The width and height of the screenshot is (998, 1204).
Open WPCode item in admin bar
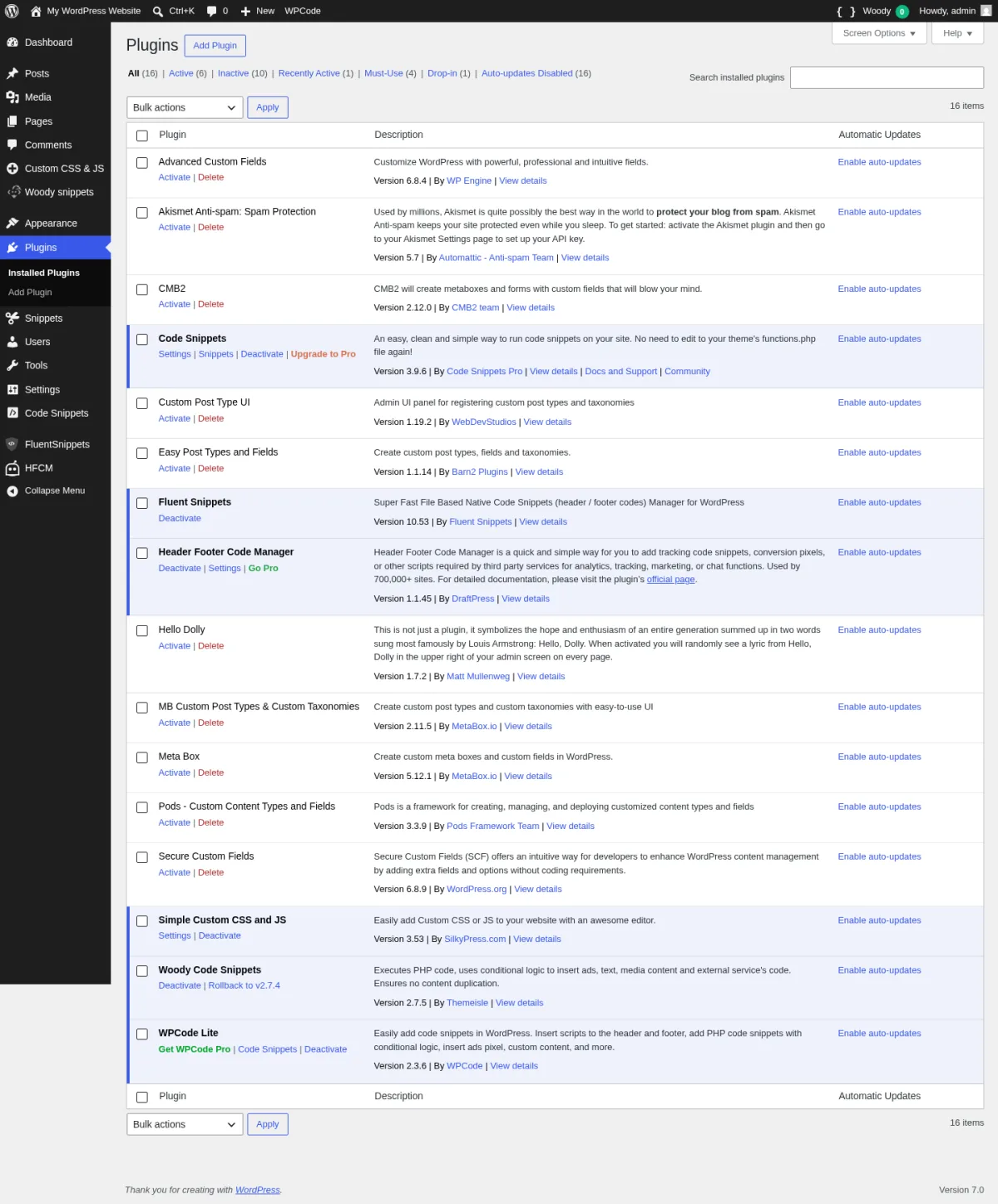(x=303, y=11)
